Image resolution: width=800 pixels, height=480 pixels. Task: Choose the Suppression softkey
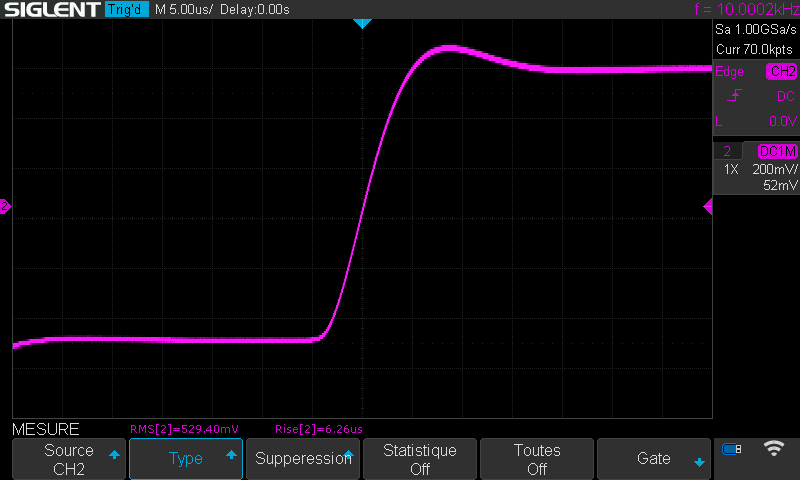click(x=303, y=459)
